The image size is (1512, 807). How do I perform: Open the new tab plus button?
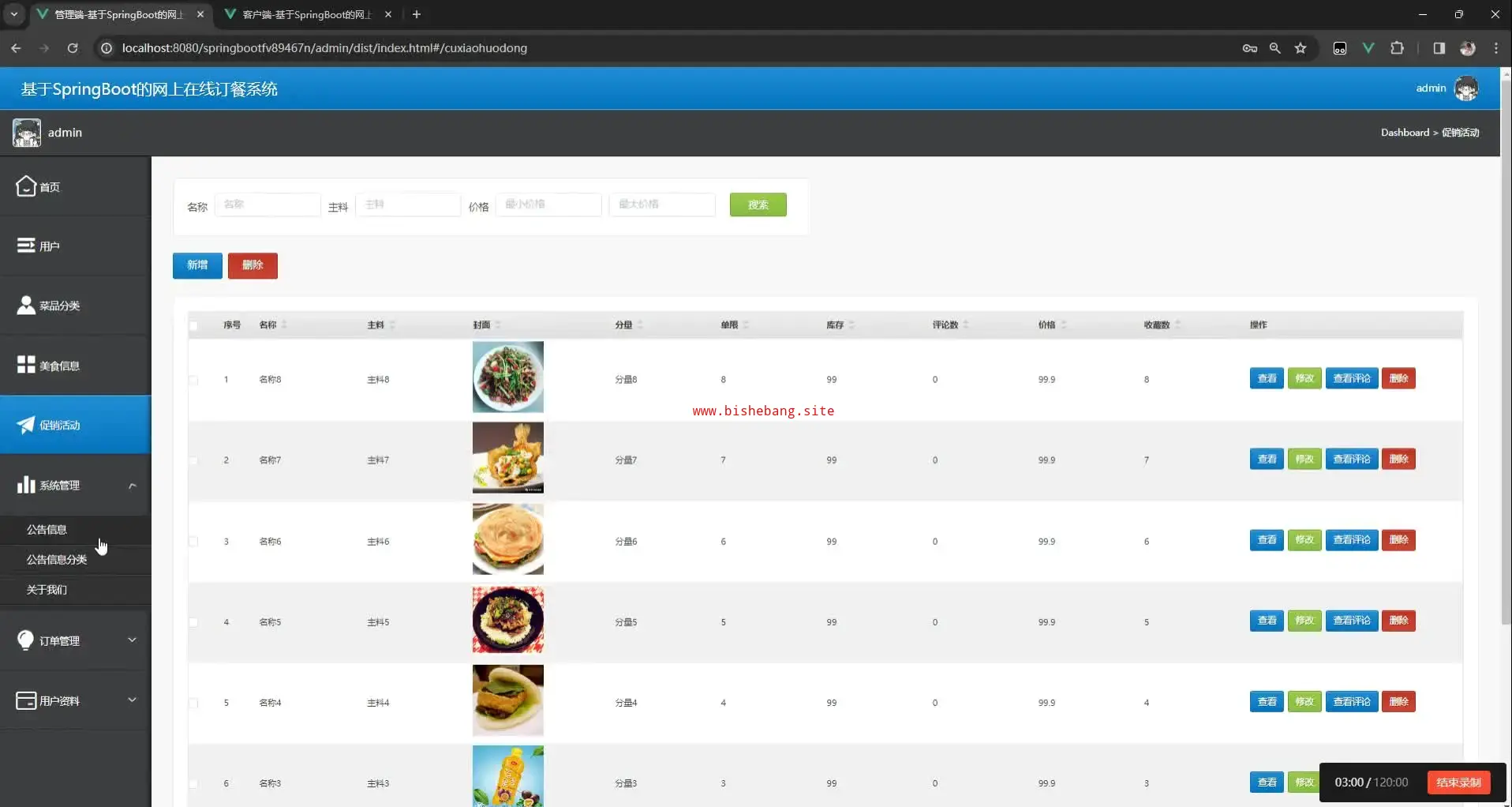tap(417, 14)
